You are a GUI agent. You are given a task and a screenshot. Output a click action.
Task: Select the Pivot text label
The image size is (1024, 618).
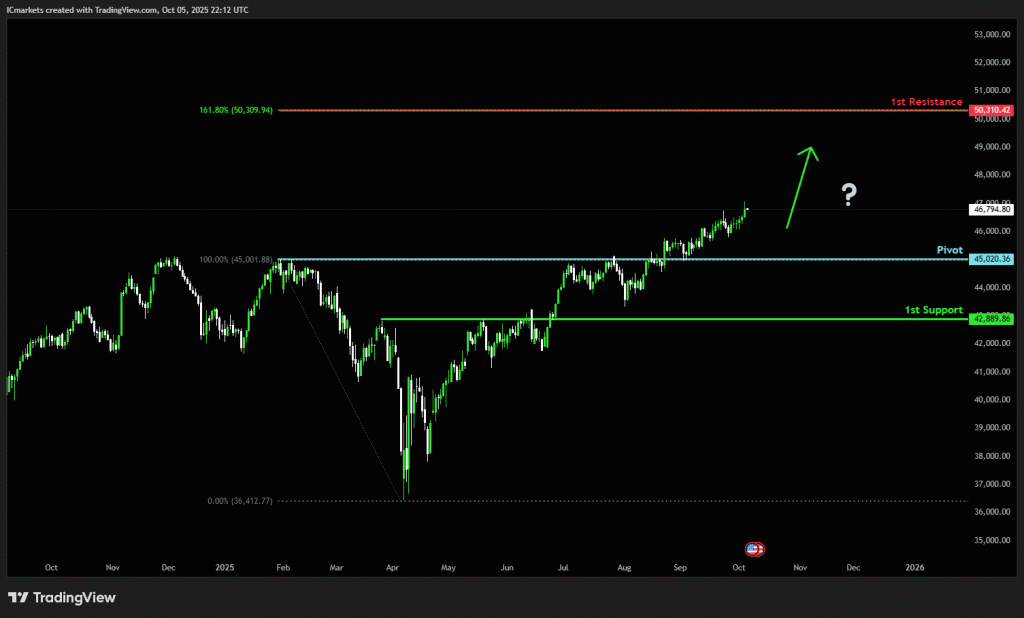949,251
